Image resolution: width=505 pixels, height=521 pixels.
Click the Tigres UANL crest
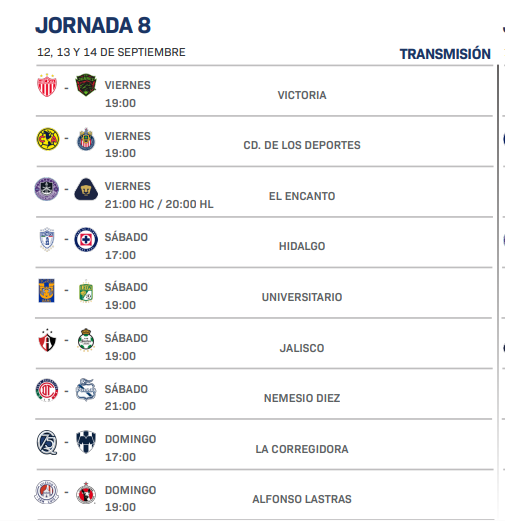(46, 290)
